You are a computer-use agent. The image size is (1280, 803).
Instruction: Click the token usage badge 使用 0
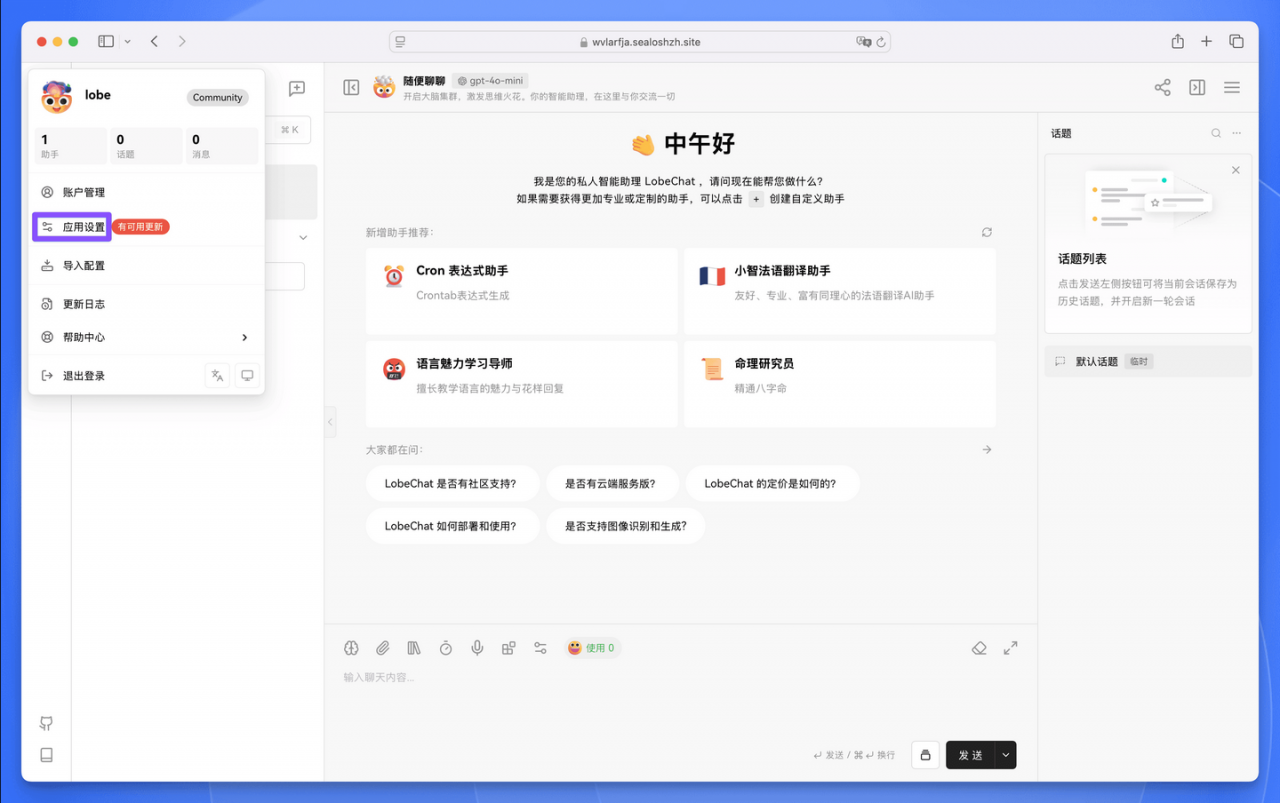click(591, 648)
